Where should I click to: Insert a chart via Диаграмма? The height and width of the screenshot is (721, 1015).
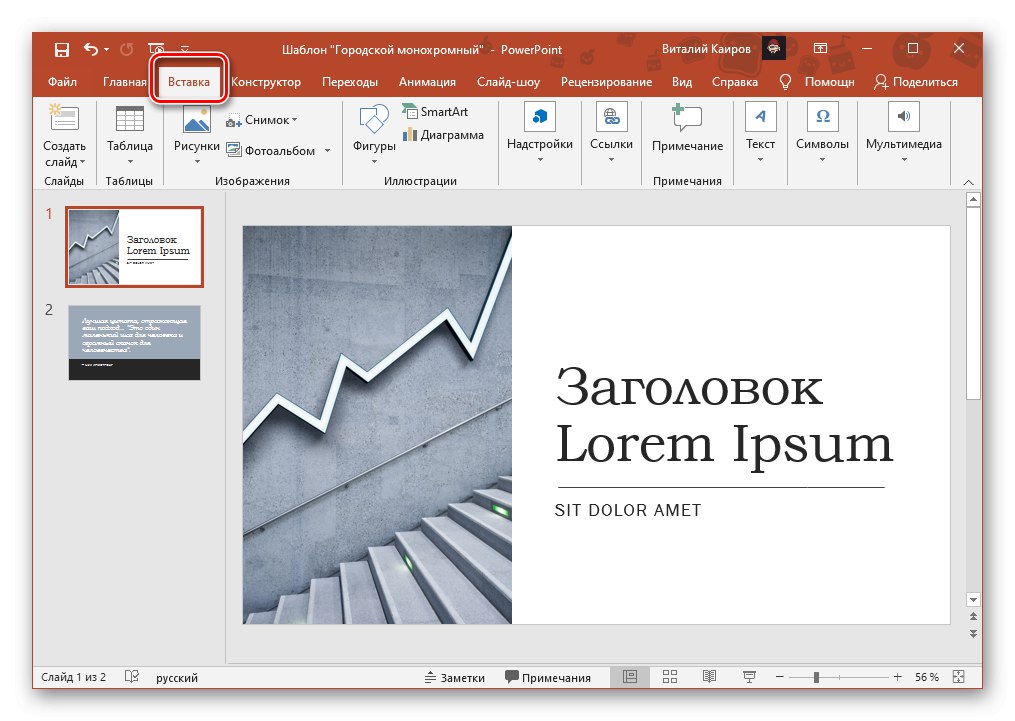[409, 135]
